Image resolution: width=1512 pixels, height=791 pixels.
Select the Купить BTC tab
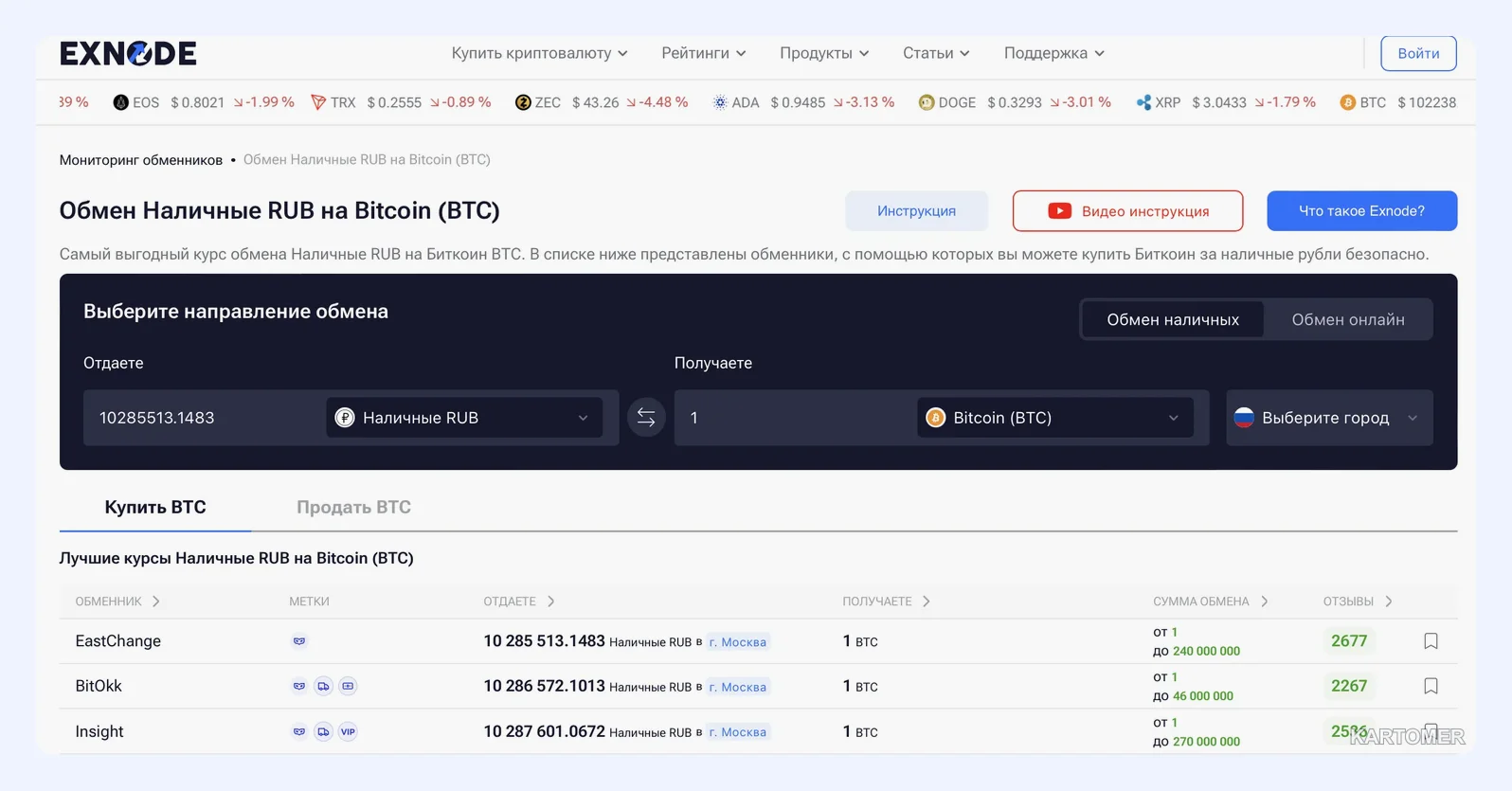[x=155, y=508]
